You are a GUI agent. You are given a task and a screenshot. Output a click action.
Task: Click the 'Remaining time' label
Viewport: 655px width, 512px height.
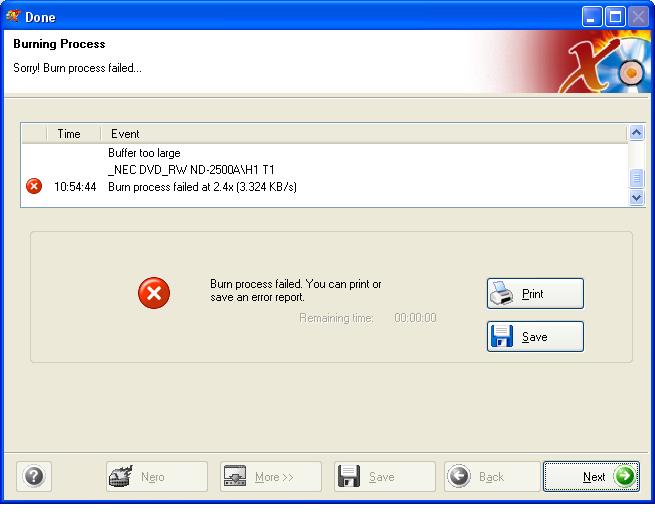(336, 318)
